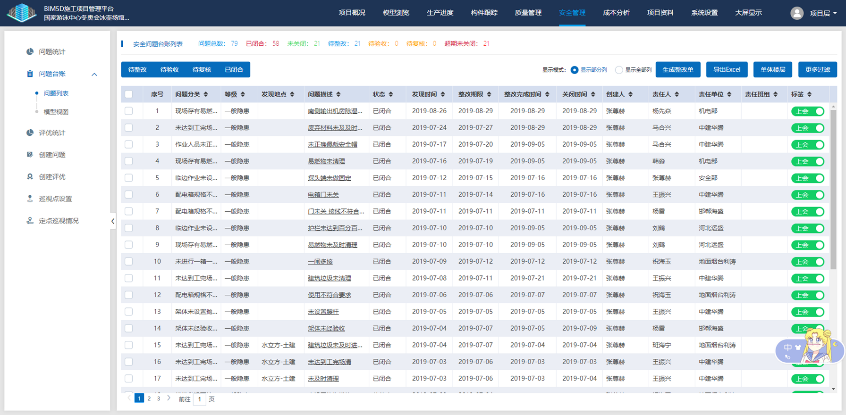
Task: Click the 问题台账 clipboard icon in sidebar
Action: pos(29,74)
